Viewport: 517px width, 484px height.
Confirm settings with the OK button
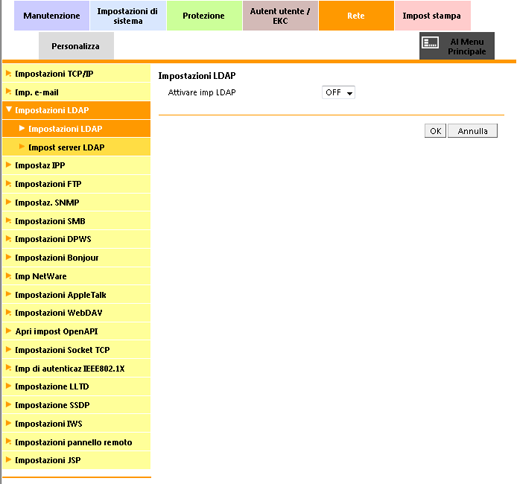pos(435,131)
